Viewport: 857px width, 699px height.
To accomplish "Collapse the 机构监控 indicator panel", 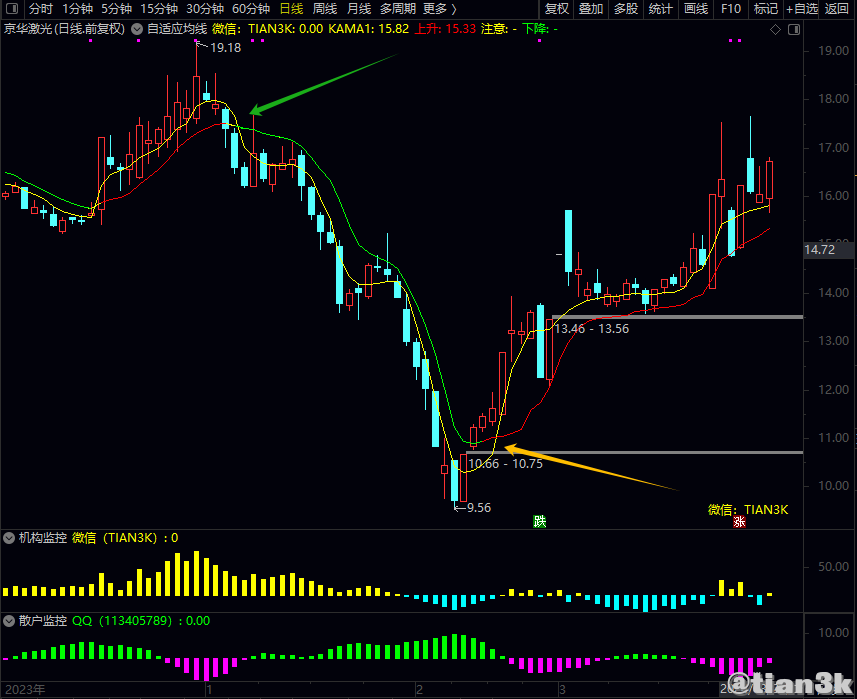I will 9,538.
